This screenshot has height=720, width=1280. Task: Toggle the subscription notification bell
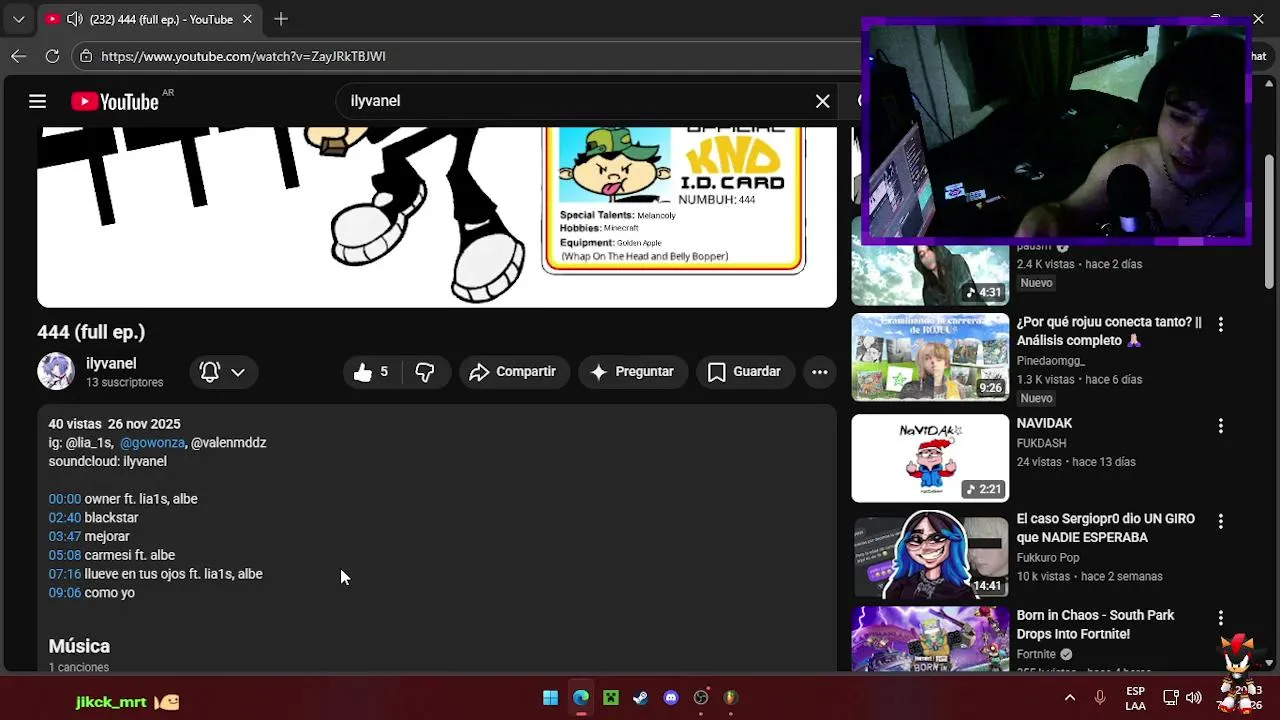pyautogui.click(x=209, y=372)
